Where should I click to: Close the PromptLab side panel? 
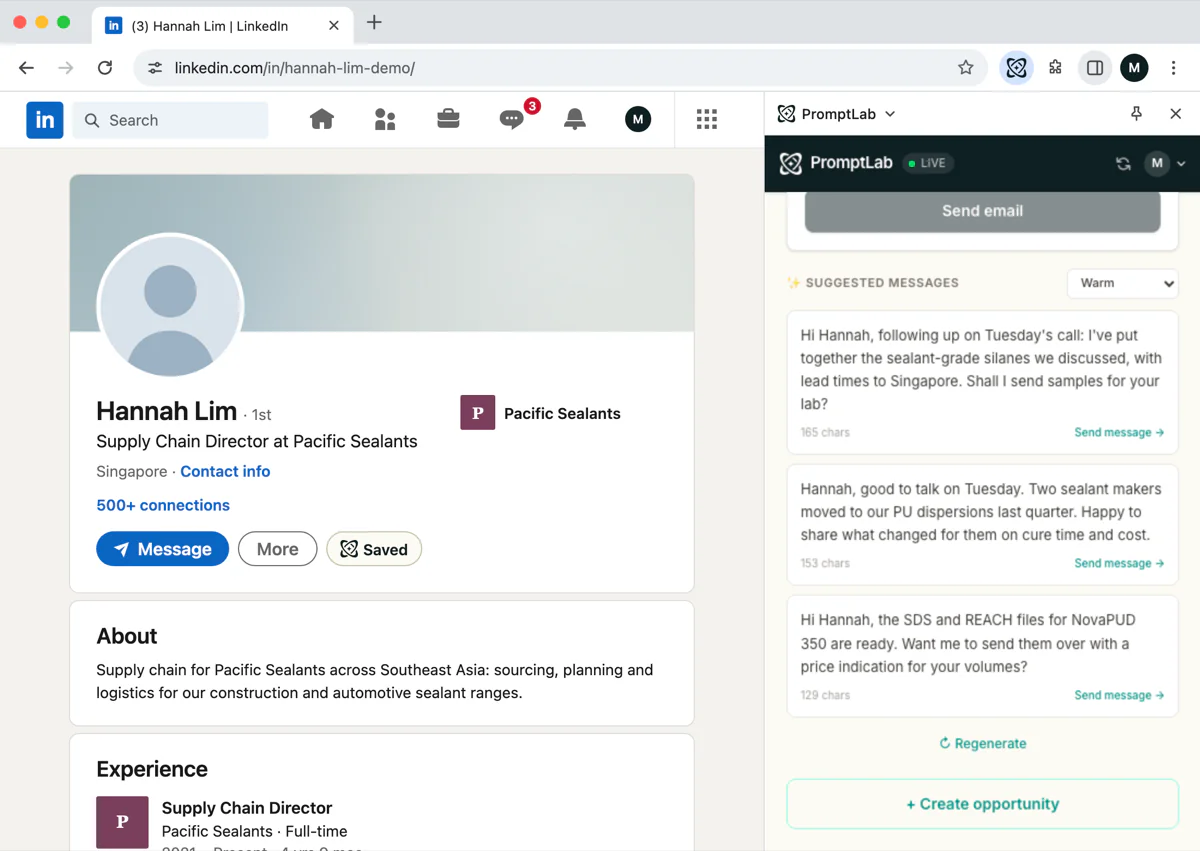[x=1176, y=114]
